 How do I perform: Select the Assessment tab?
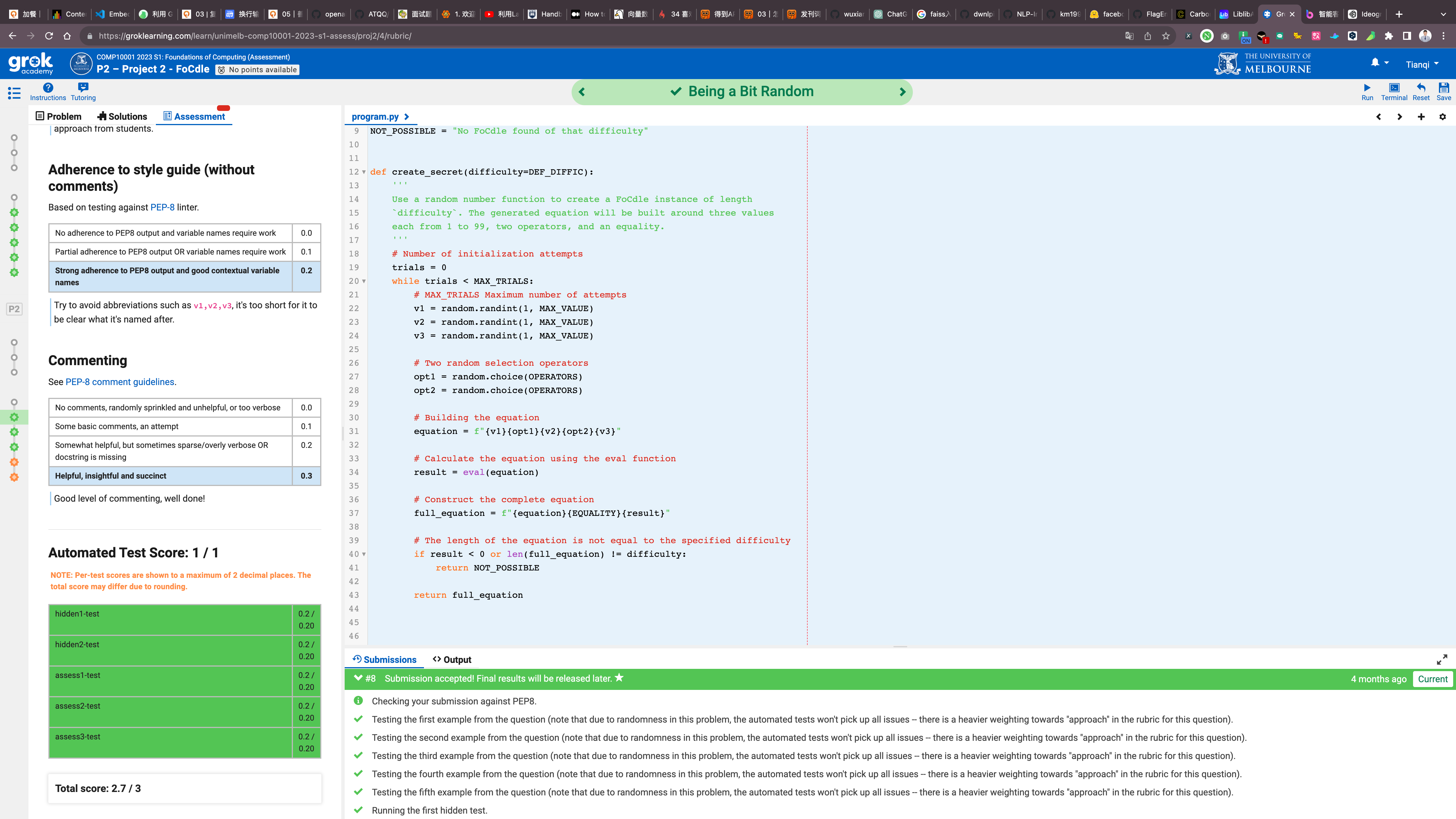195,116
